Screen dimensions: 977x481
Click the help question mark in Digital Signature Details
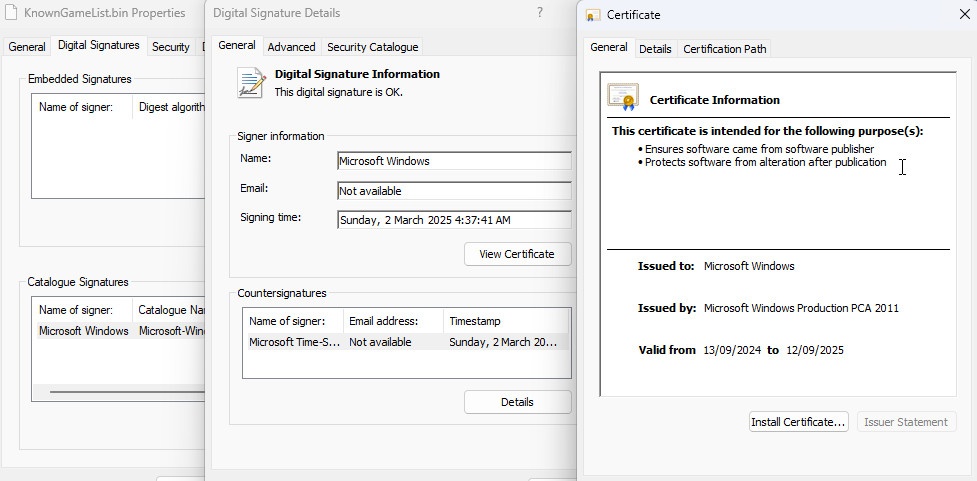540,12
